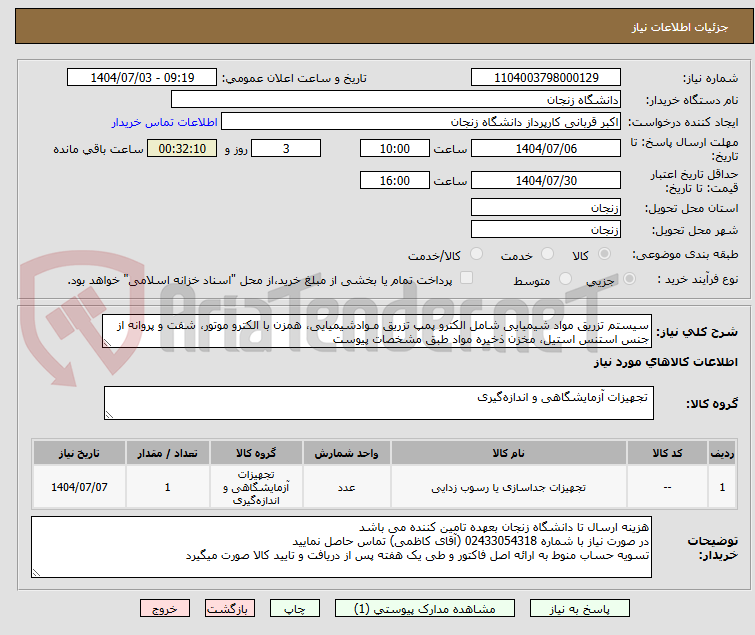Click the price validity date 1404/07/30

pos(546,181)
